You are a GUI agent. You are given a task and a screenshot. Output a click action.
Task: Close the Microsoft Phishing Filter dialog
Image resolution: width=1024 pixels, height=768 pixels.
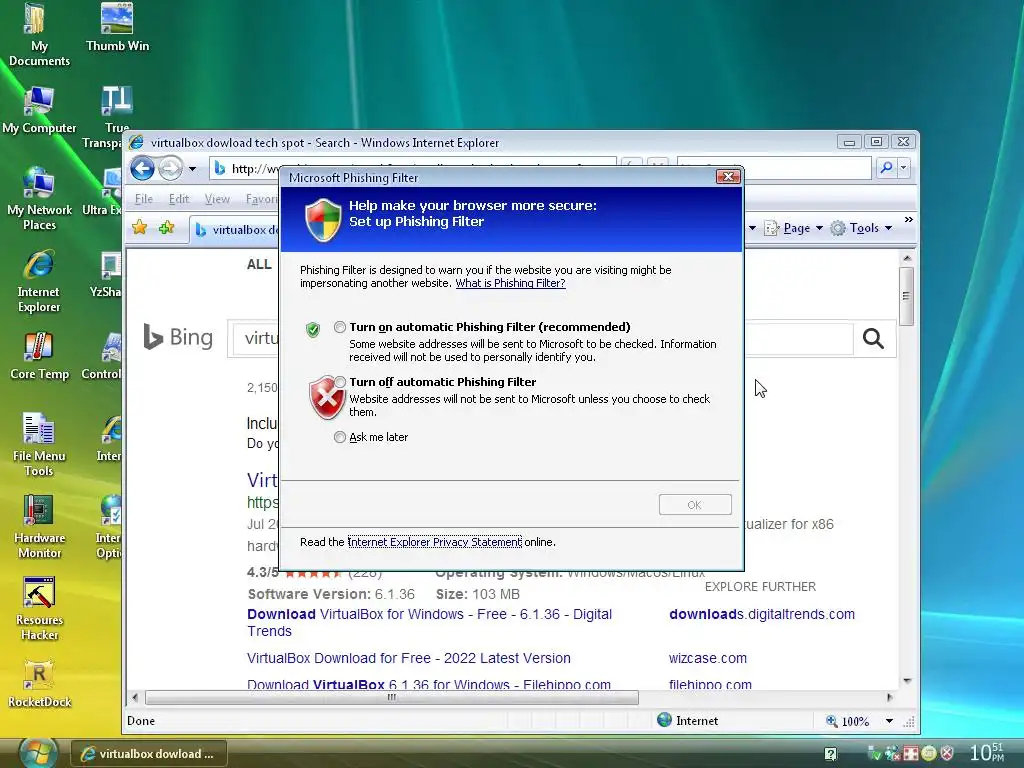click(728, 176)
